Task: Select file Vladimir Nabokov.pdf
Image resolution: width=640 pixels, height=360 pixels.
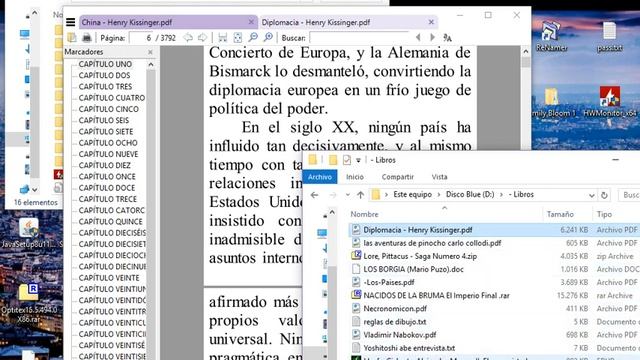Action: click(x=400, y=335)
